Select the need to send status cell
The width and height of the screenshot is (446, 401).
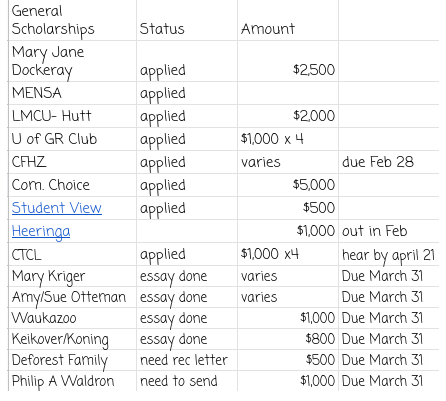click(x=187, y=381)
